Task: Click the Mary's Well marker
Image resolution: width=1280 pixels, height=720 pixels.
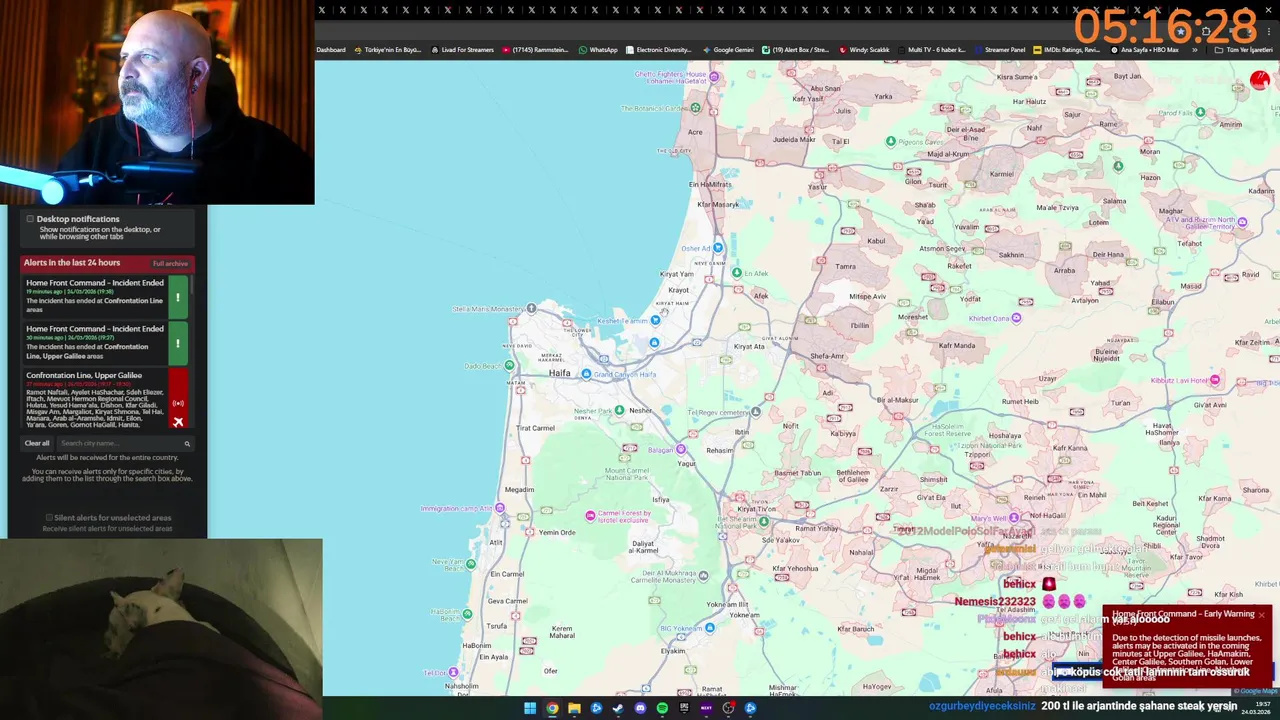Action: coord(1014,518)
